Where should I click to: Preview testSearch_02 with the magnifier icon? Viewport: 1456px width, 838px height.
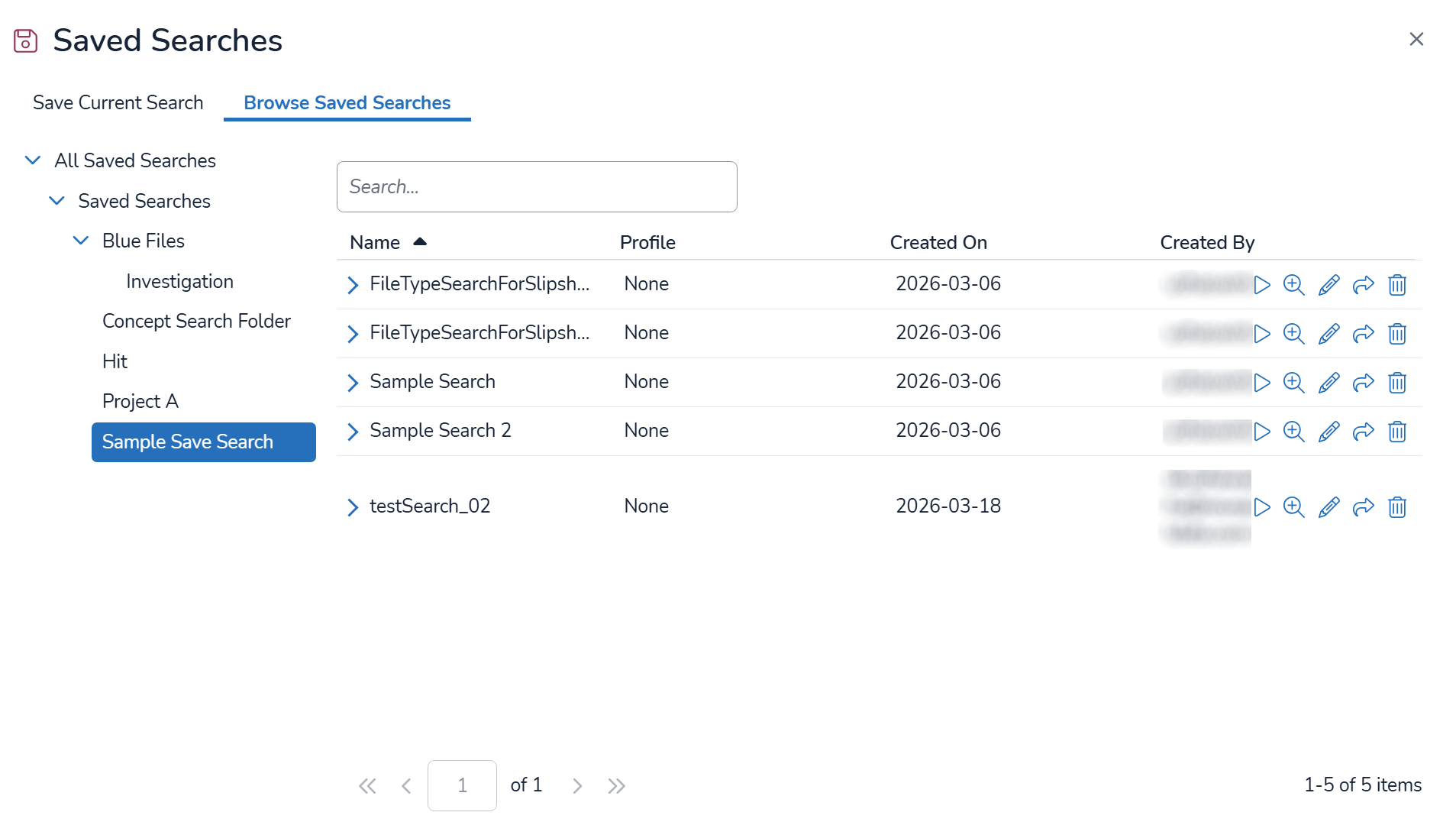1293,507
